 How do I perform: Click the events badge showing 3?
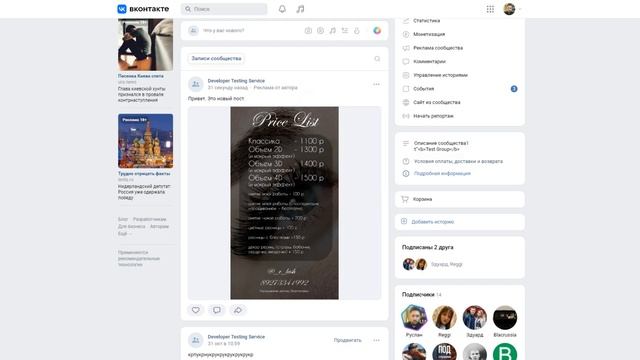tap(514, 89)
